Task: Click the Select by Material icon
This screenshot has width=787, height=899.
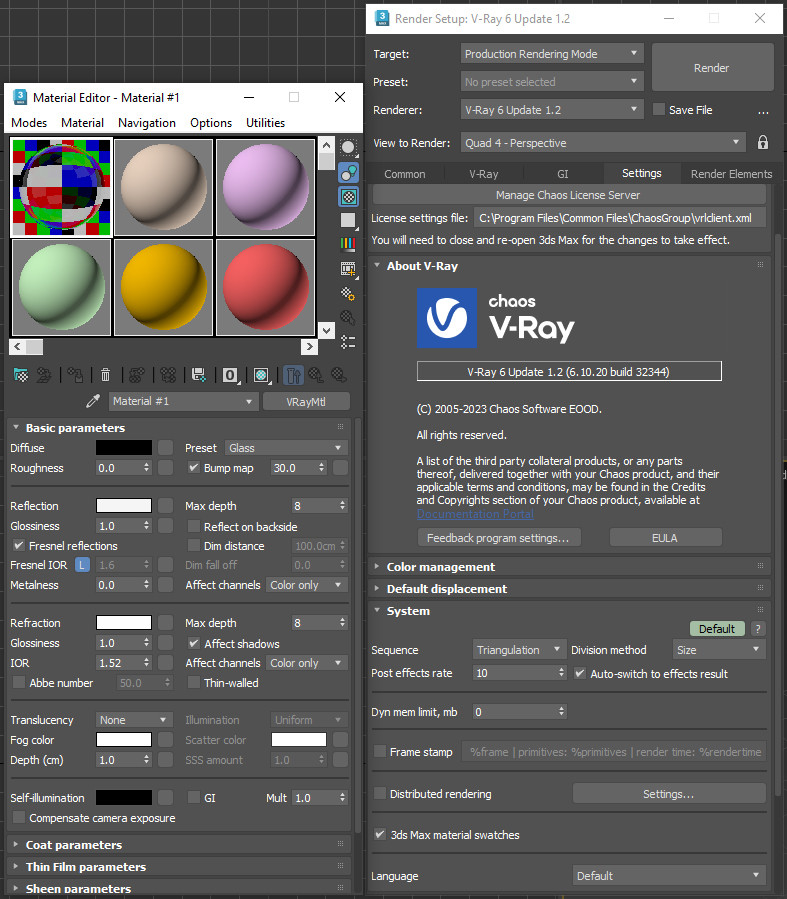Action: [348, 318]
